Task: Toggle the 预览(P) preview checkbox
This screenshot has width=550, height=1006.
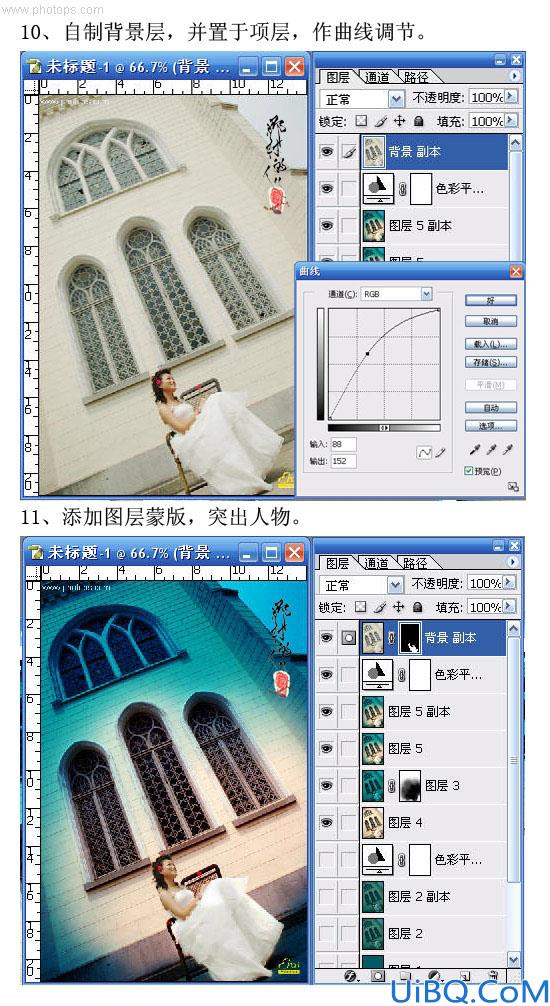Action: point(468,471)
